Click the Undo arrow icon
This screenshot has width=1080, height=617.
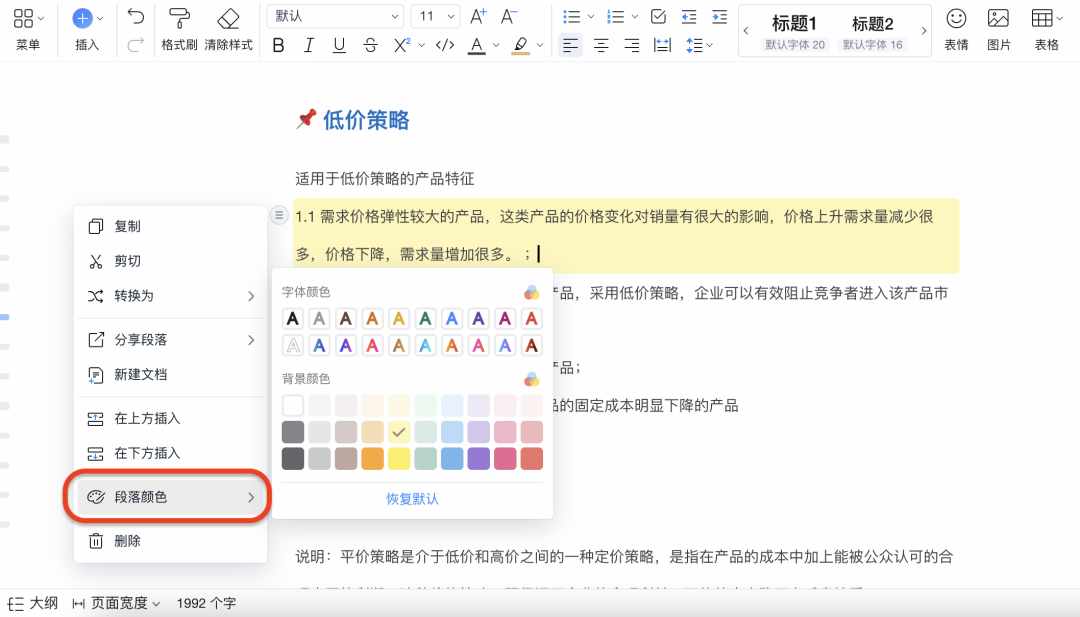tap(136, 17)
